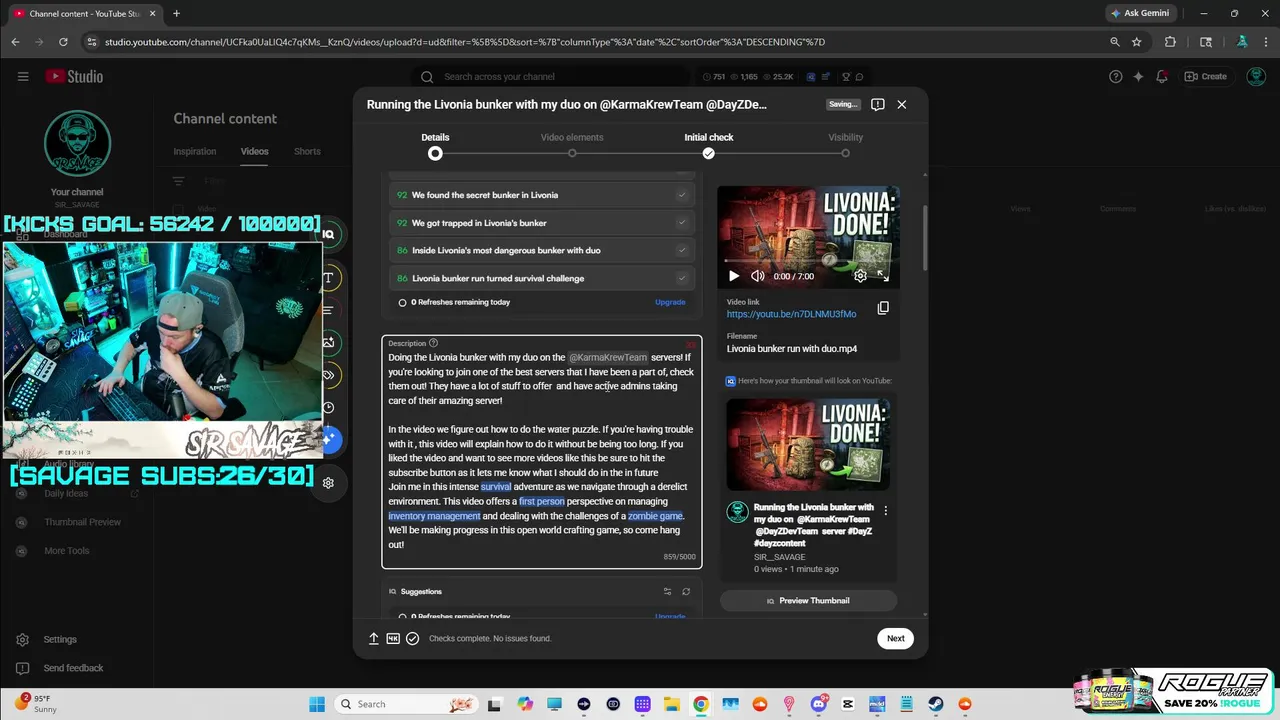Viewport: 1280px width, 720px height.
Task: Open the Ask Studio sparkle icon
Action: pos(1138,76)
